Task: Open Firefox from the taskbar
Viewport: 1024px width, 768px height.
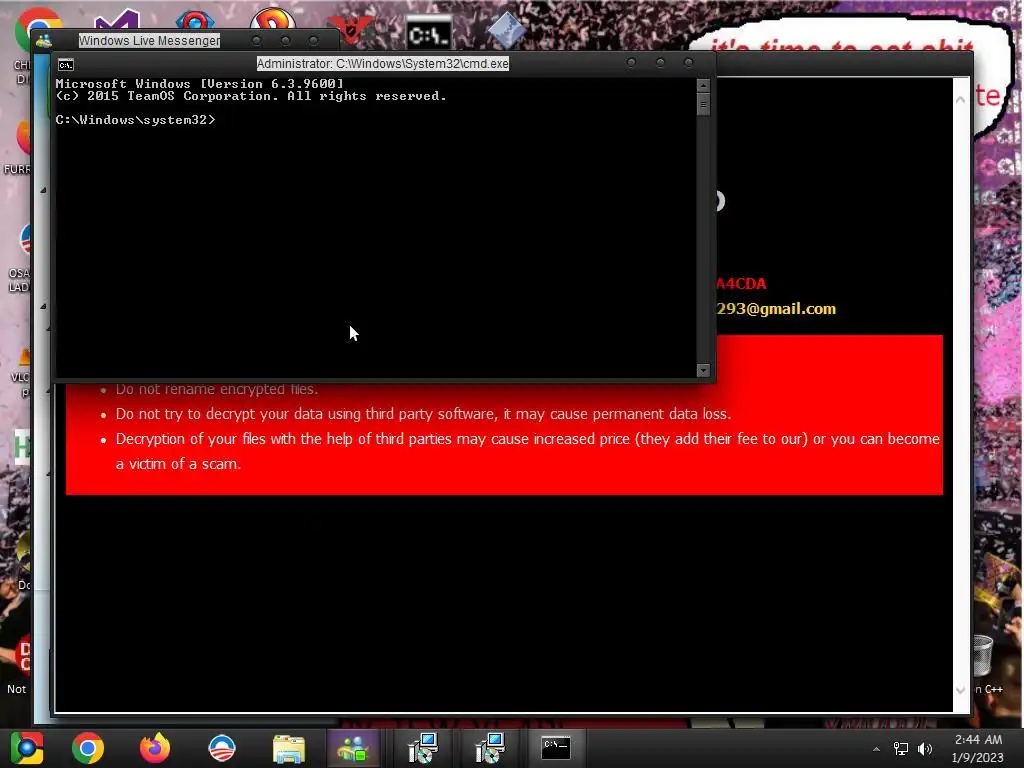Action: pos(155,748)
